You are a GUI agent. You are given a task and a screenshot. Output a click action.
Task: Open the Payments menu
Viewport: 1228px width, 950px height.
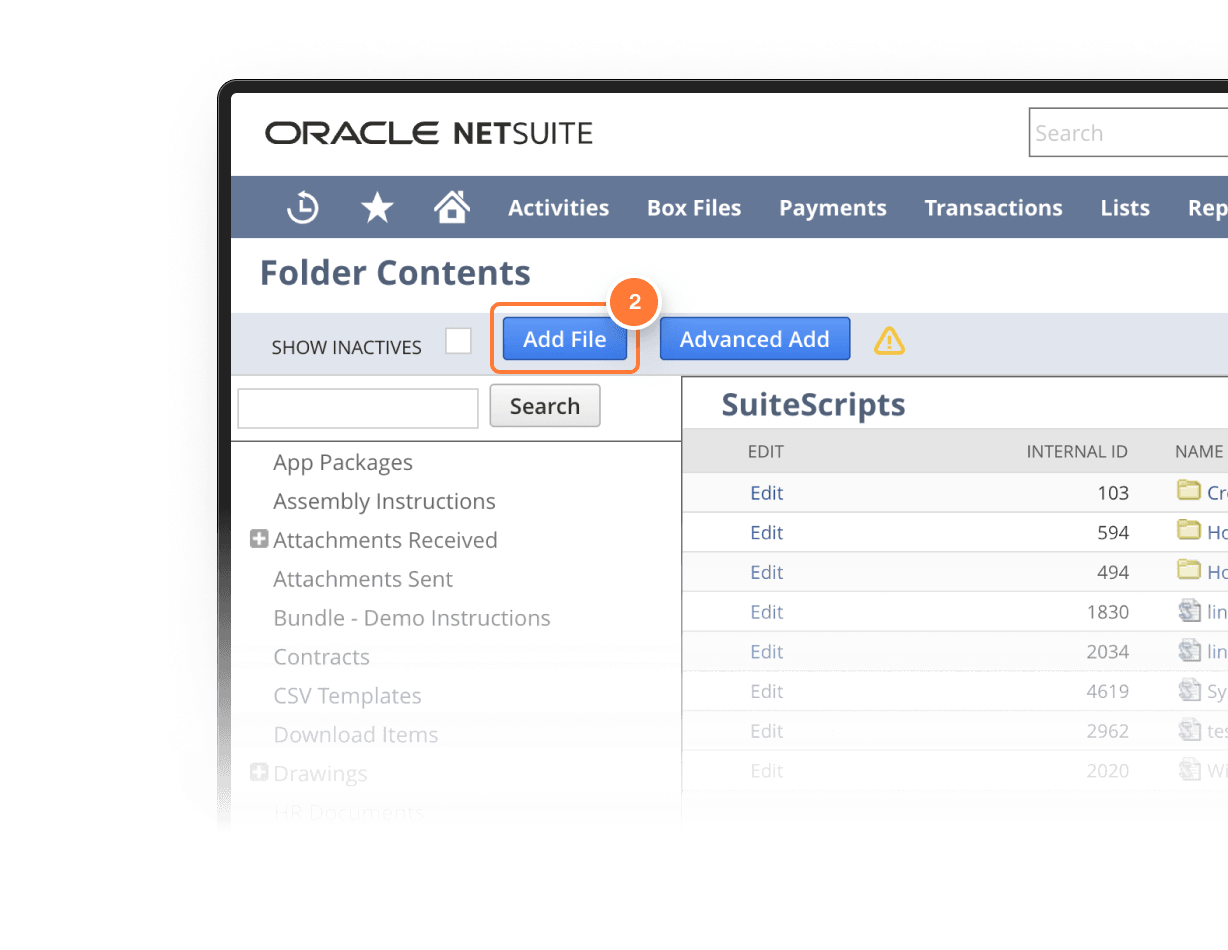[x=833, y=208]
